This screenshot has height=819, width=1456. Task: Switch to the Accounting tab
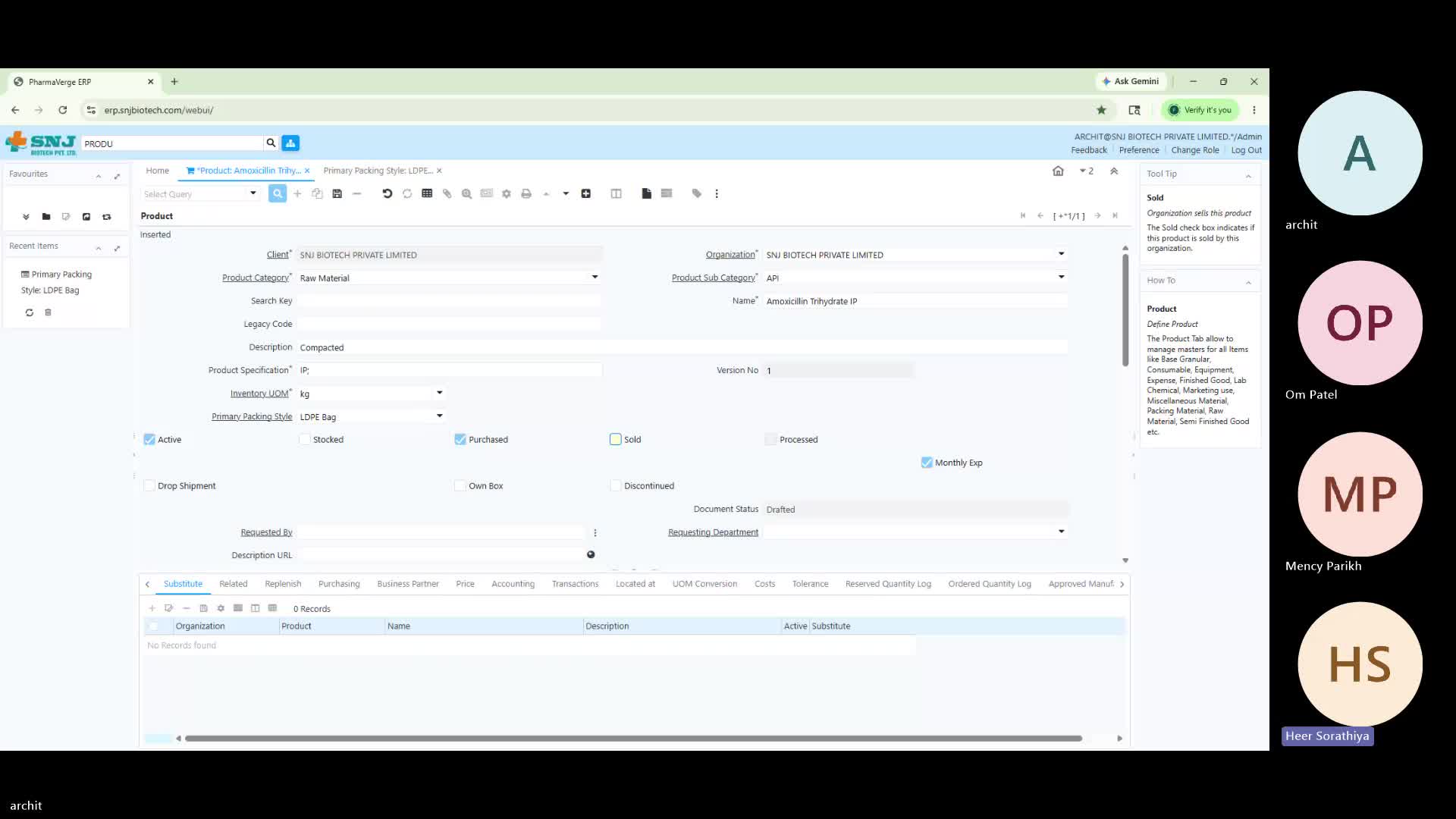(x=513, y=584)
